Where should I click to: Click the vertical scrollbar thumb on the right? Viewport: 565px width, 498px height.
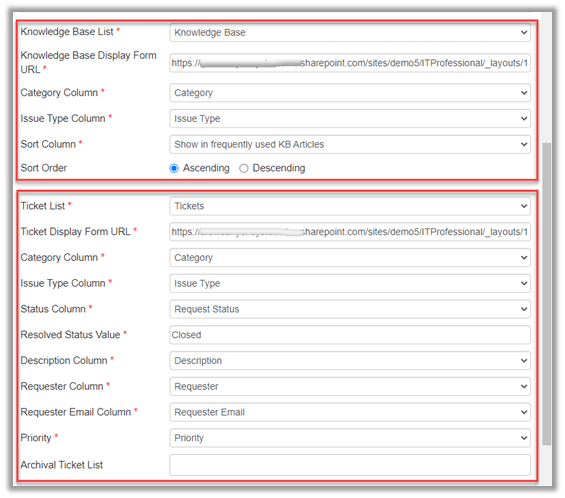pos(547,294)
